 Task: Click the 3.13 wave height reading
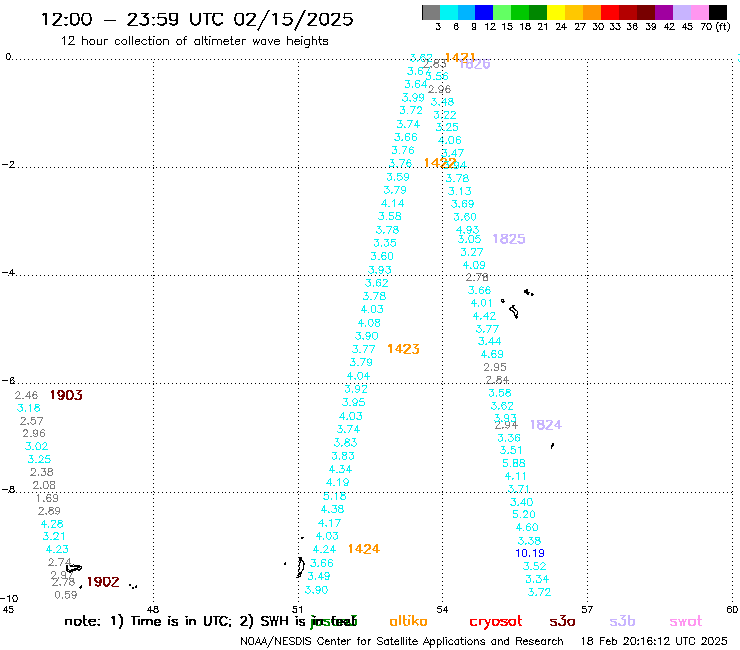click(460, 191)
